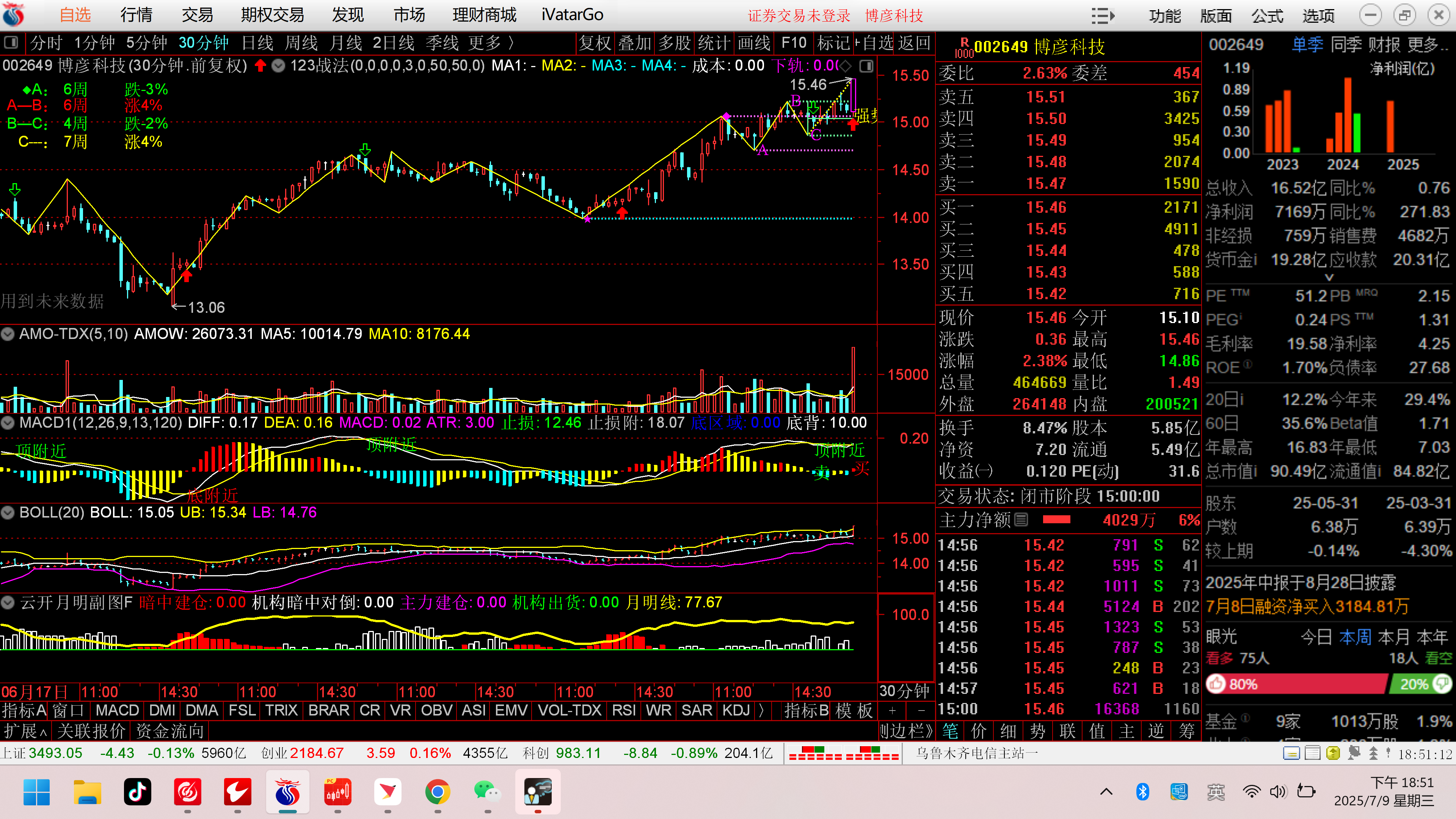1456x819 pixels.
Task: Switch financial chart to 单季 view
Action: (x=1307, y=44)
